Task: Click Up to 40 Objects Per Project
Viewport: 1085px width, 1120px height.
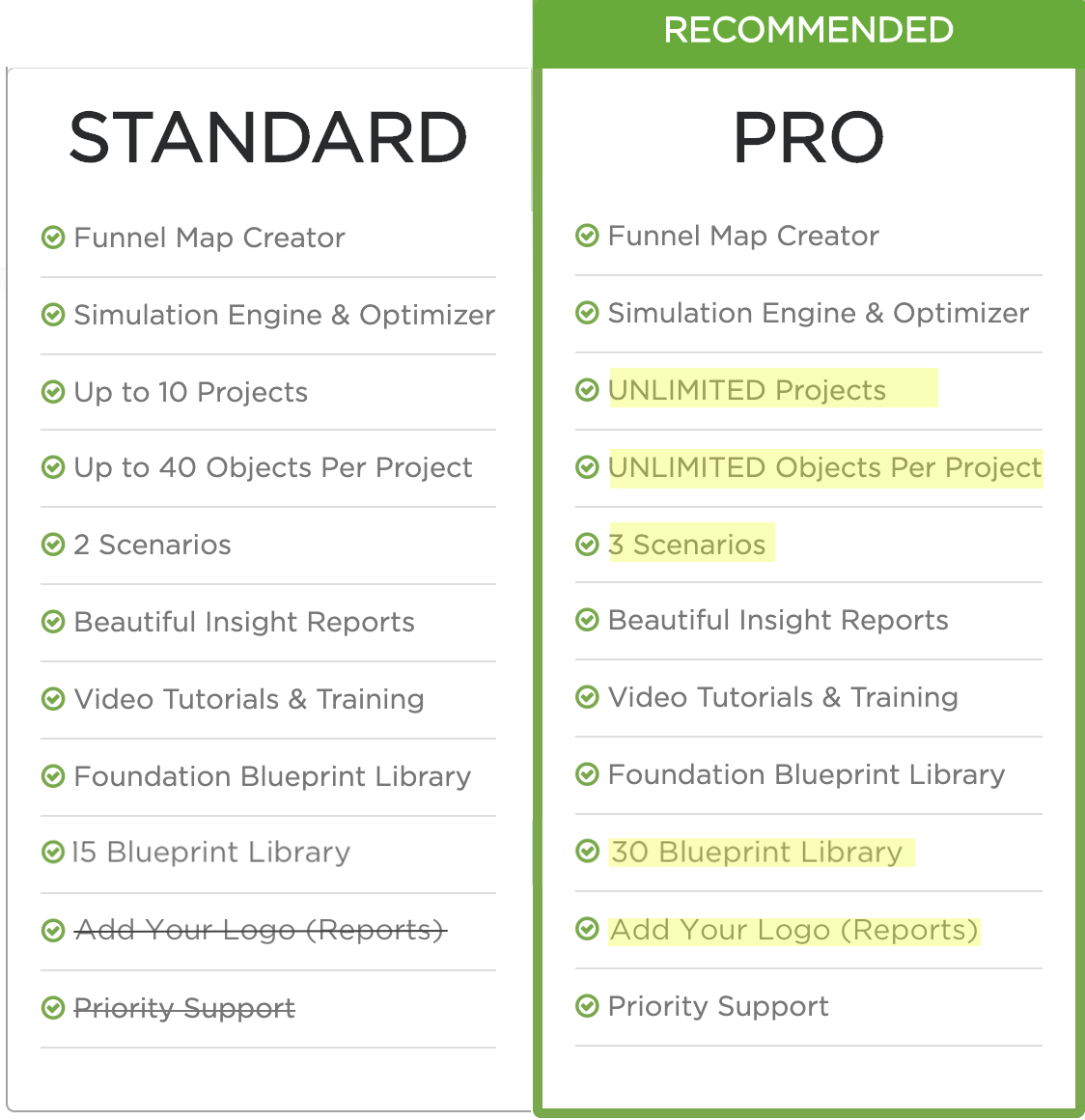Action: pyautogui.click(x=273, y=468)
